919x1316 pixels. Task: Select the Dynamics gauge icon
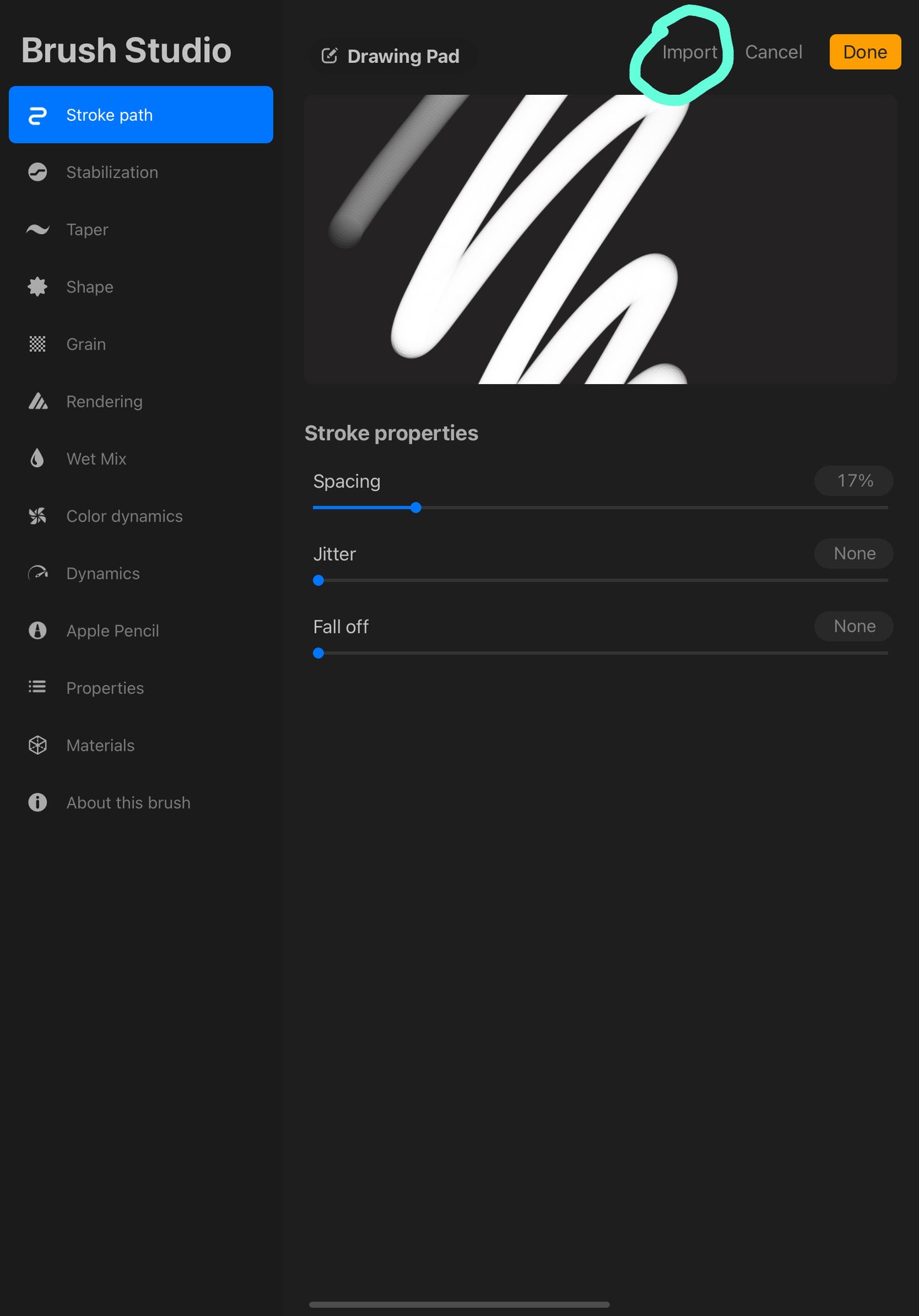pyautogui.click(x=38, y=573)
